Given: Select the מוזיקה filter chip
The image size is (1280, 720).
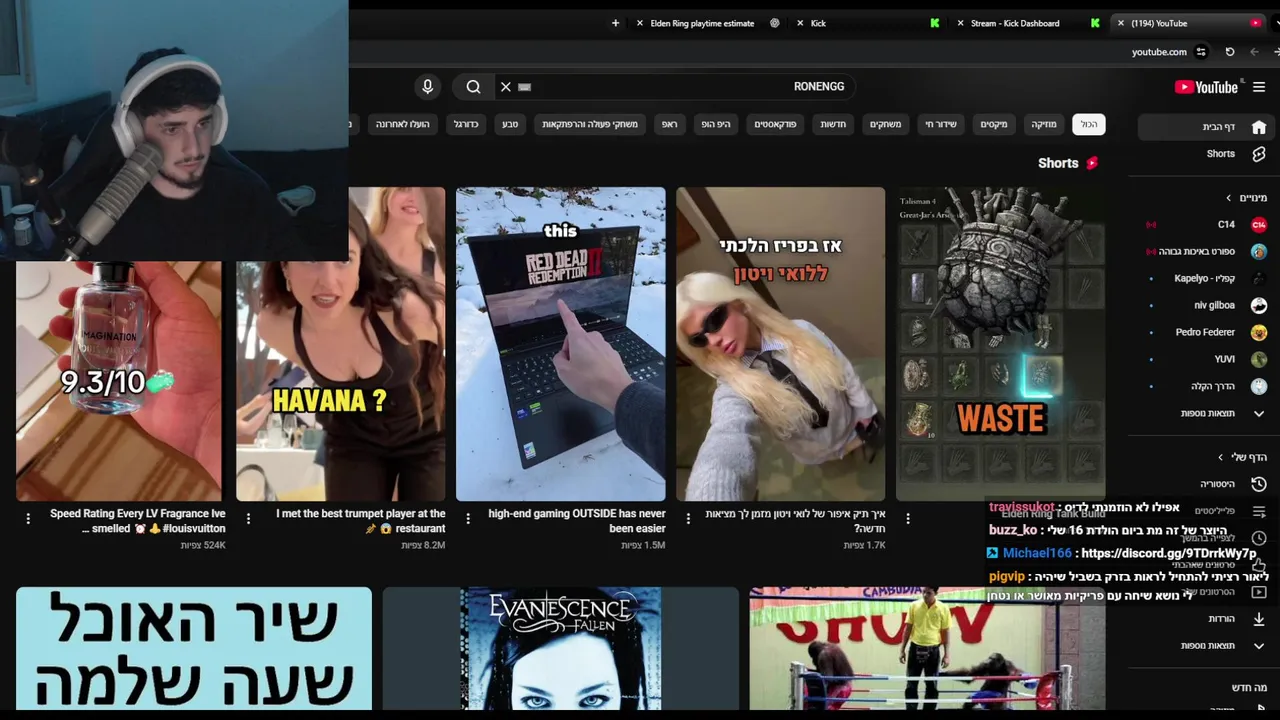Looking at the screenshot, I should [x=1044, y=124].
